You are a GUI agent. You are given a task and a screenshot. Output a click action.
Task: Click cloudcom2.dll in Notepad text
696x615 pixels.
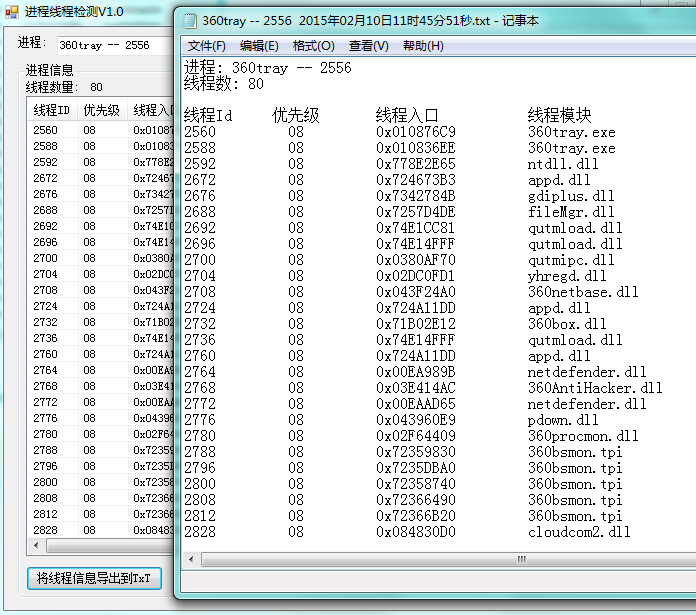tap(579, 532)
